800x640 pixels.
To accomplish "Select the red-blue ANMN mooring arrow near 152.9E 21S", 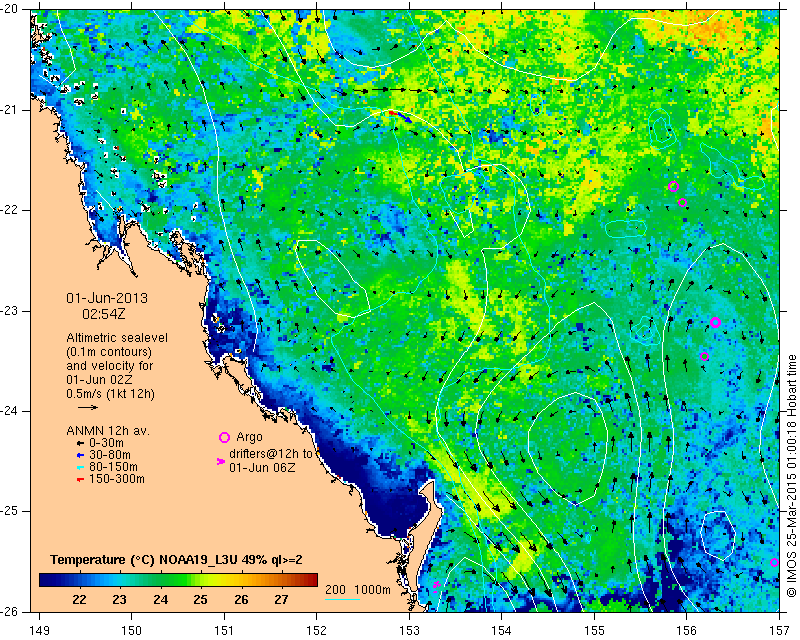I will (400, 116).
